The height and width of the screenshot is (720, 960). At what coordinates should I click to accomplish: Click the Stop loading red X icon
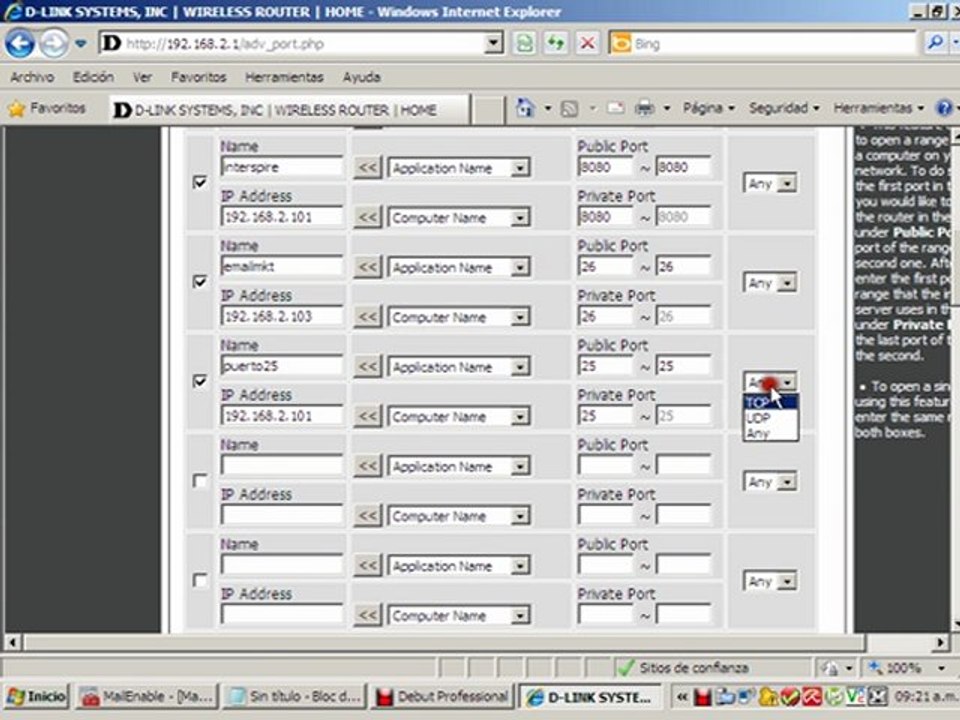(587, 43)
